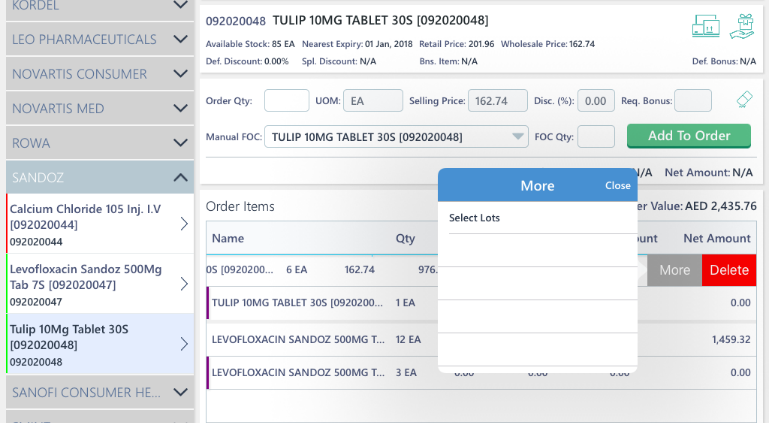769x423 pixels.
Task: Click the stock boxes icon
Action: [x=705, y=28]
